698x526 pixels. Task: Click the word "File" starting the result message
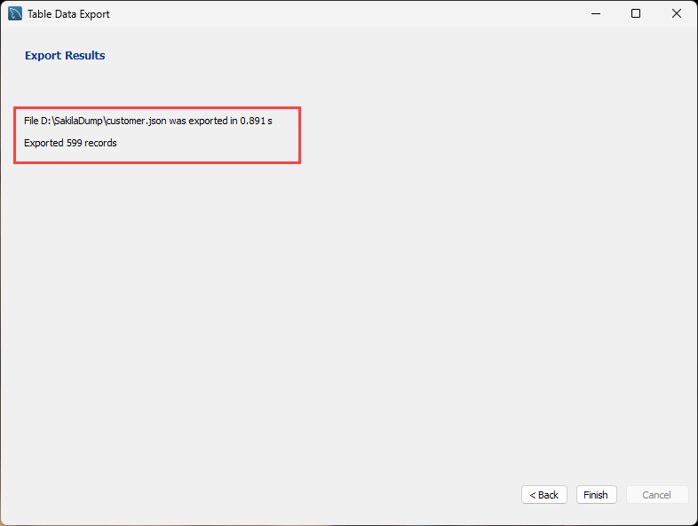(32, 121)
